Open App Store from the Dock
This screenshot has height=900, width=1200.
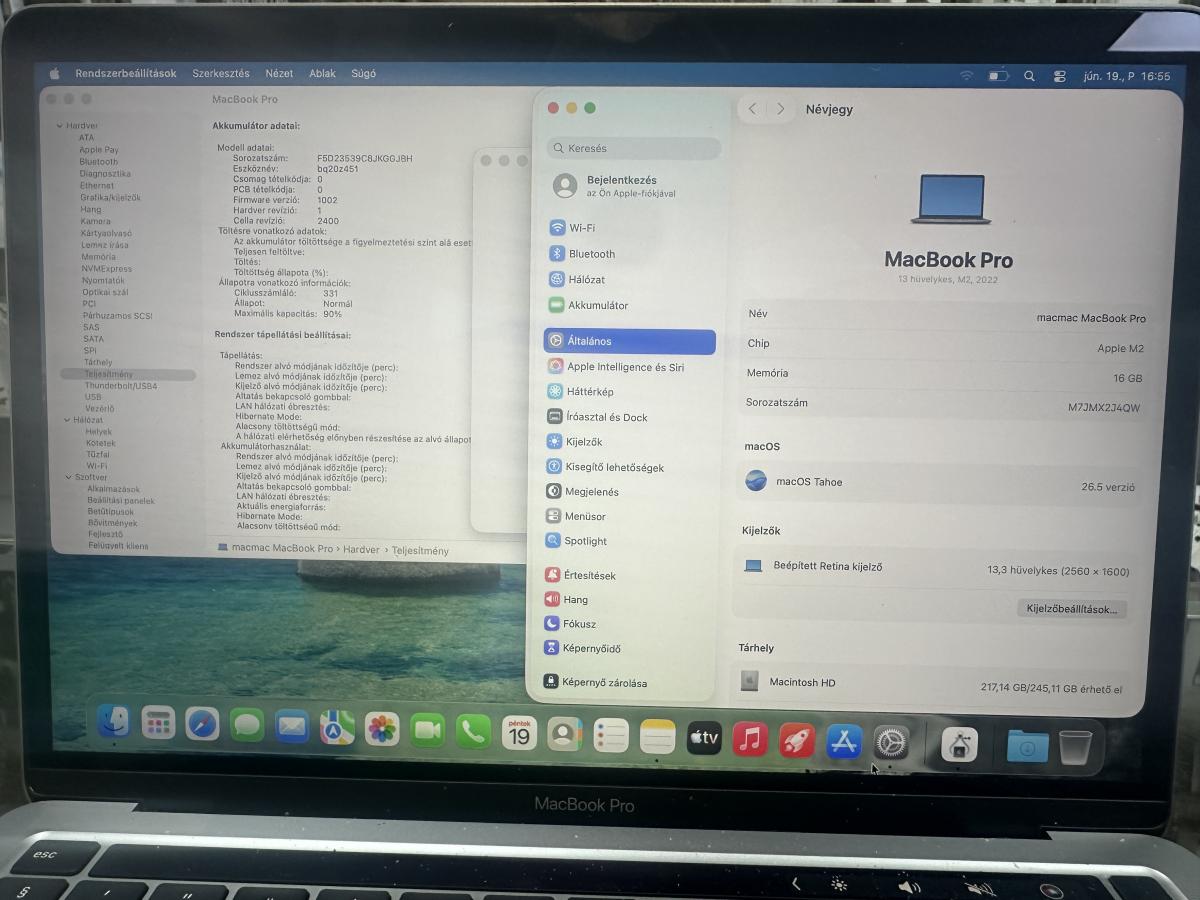click(844, 742)
